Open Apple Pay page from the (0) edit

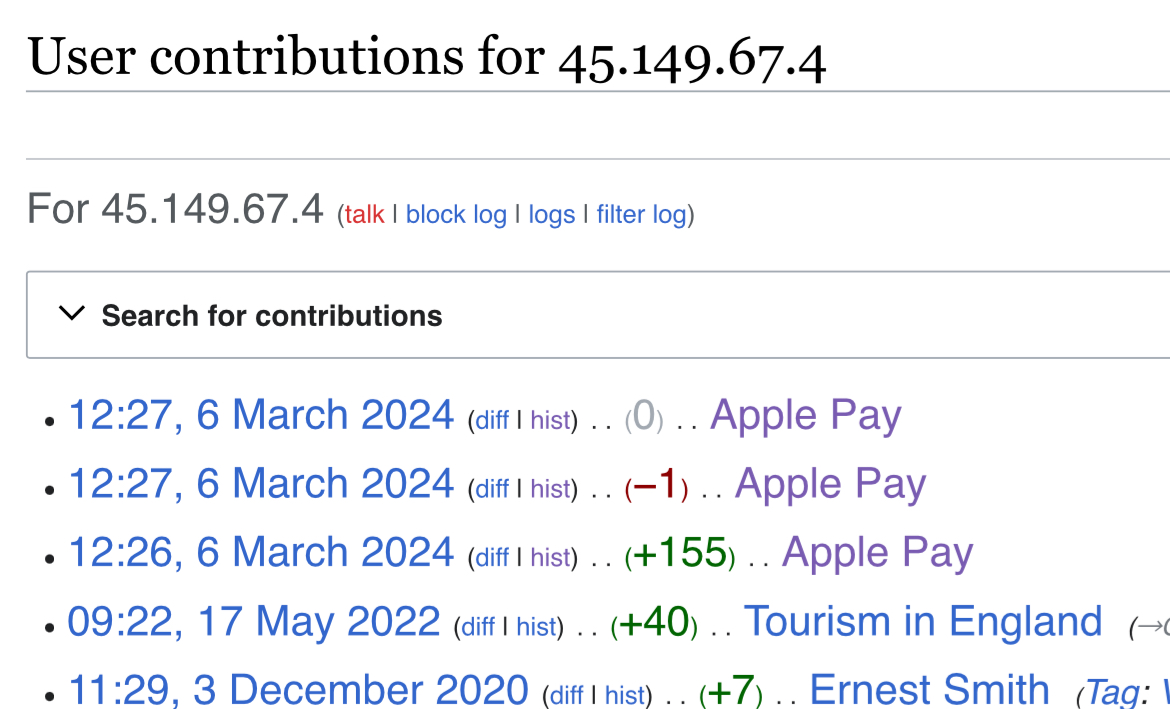pyautogui.click(x=805, y=416)
